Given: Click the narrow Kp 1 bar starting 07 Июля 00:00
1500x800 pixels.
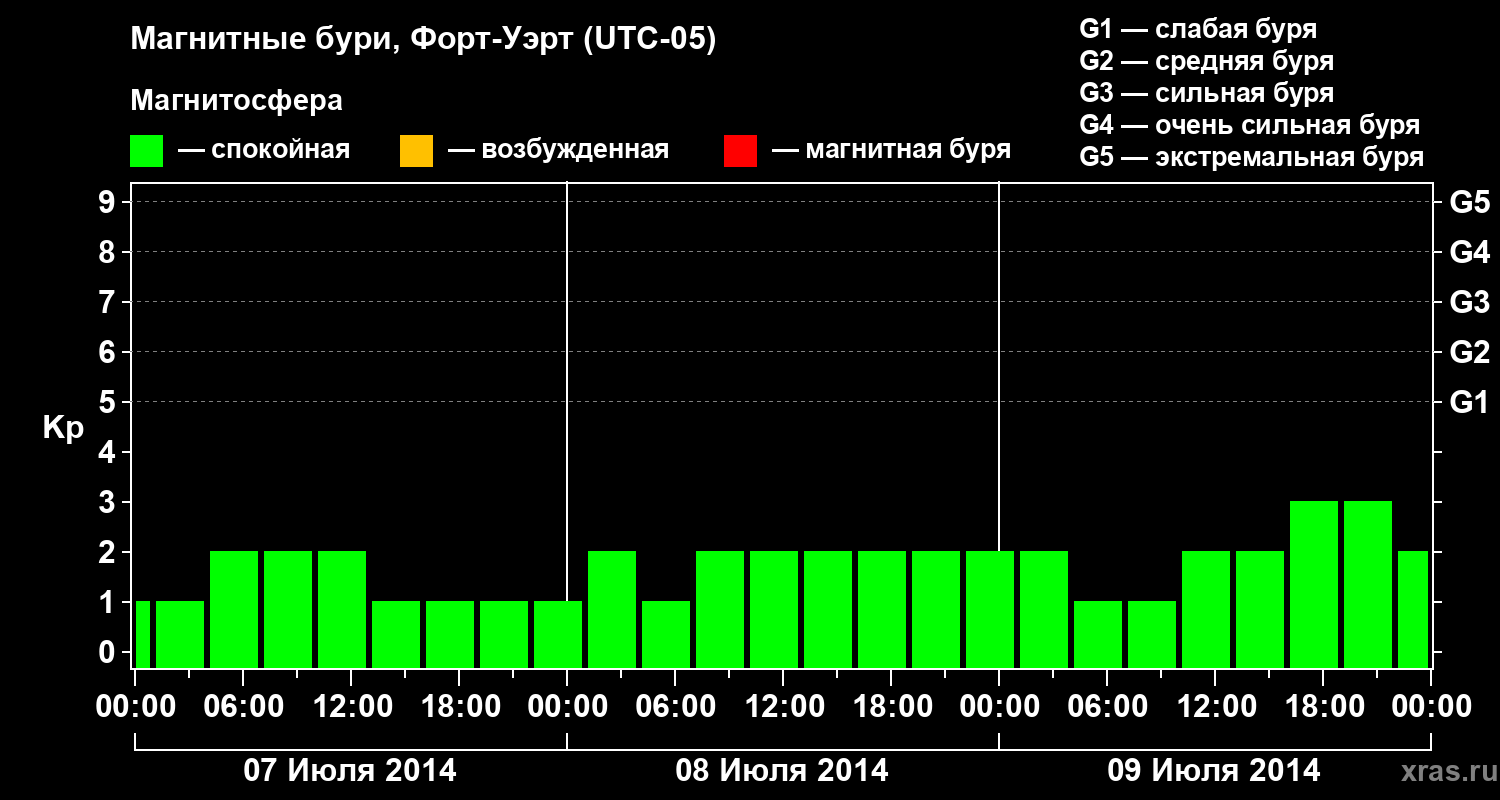Looking at the screenshot, I should click(x=142, y=634).
